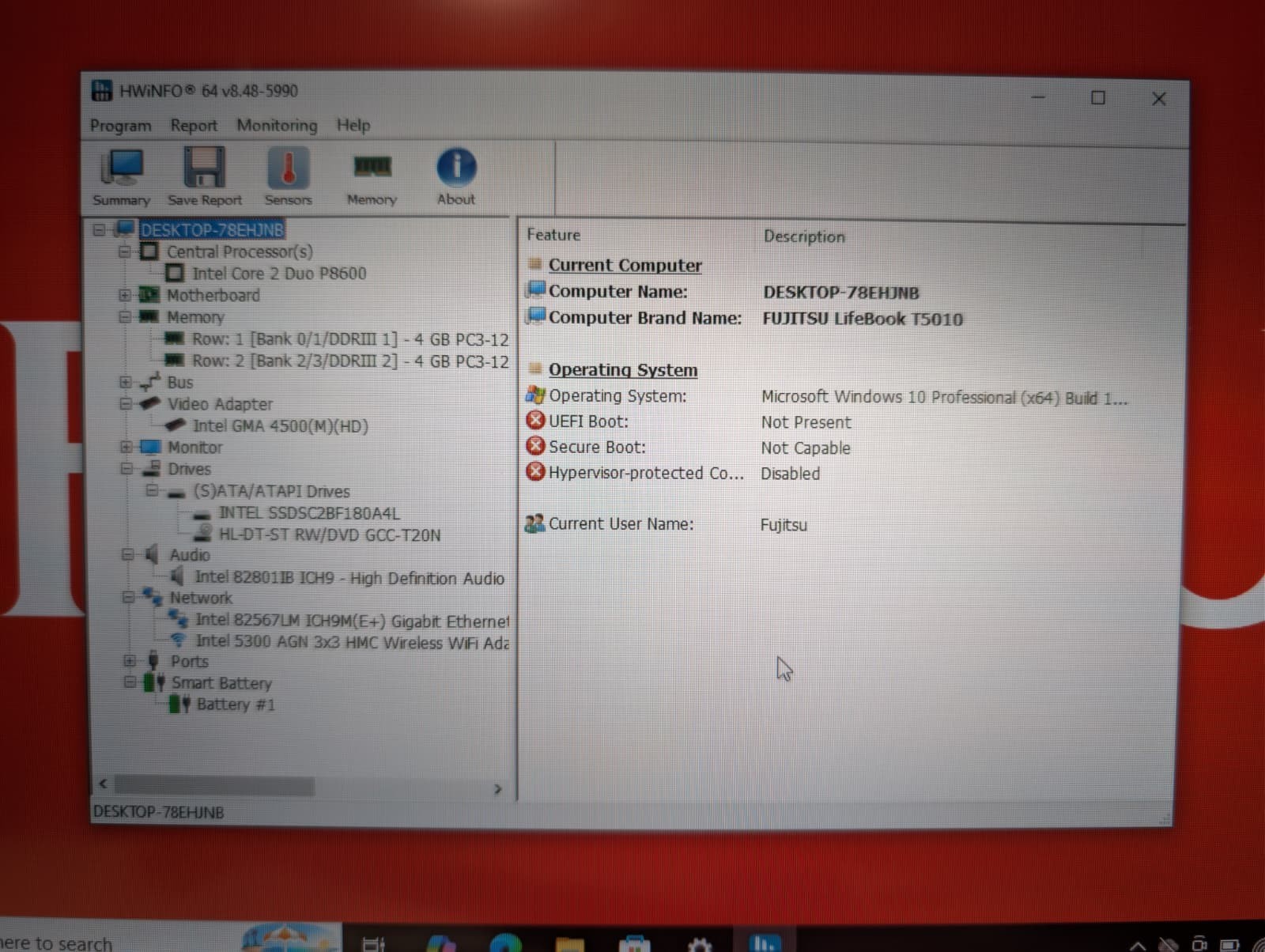Image resolution: width=1265 pixels, height=952 pixels.
Task: Click the Current User Name icon
Action: 535,523
